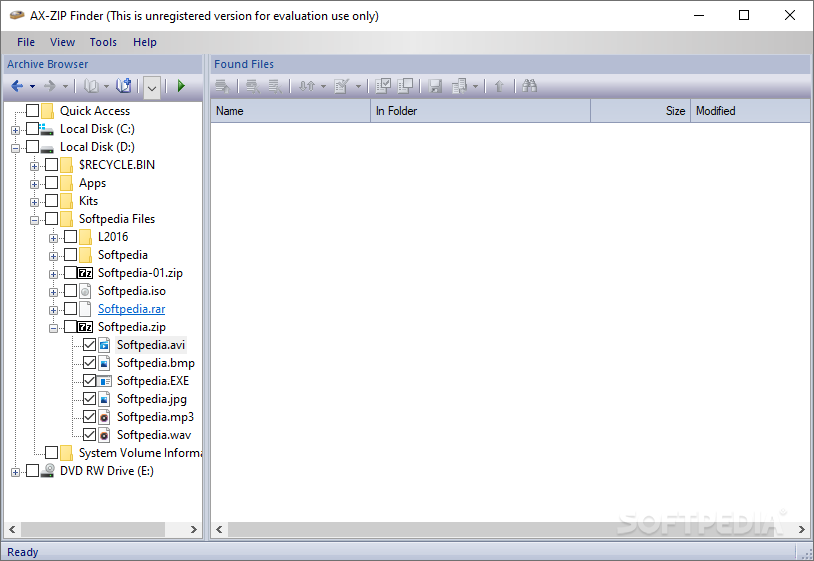Viewport: 814px width, 561px height.
Task: Click the deselect-all empty boxes icon
Action: (405, 86)
